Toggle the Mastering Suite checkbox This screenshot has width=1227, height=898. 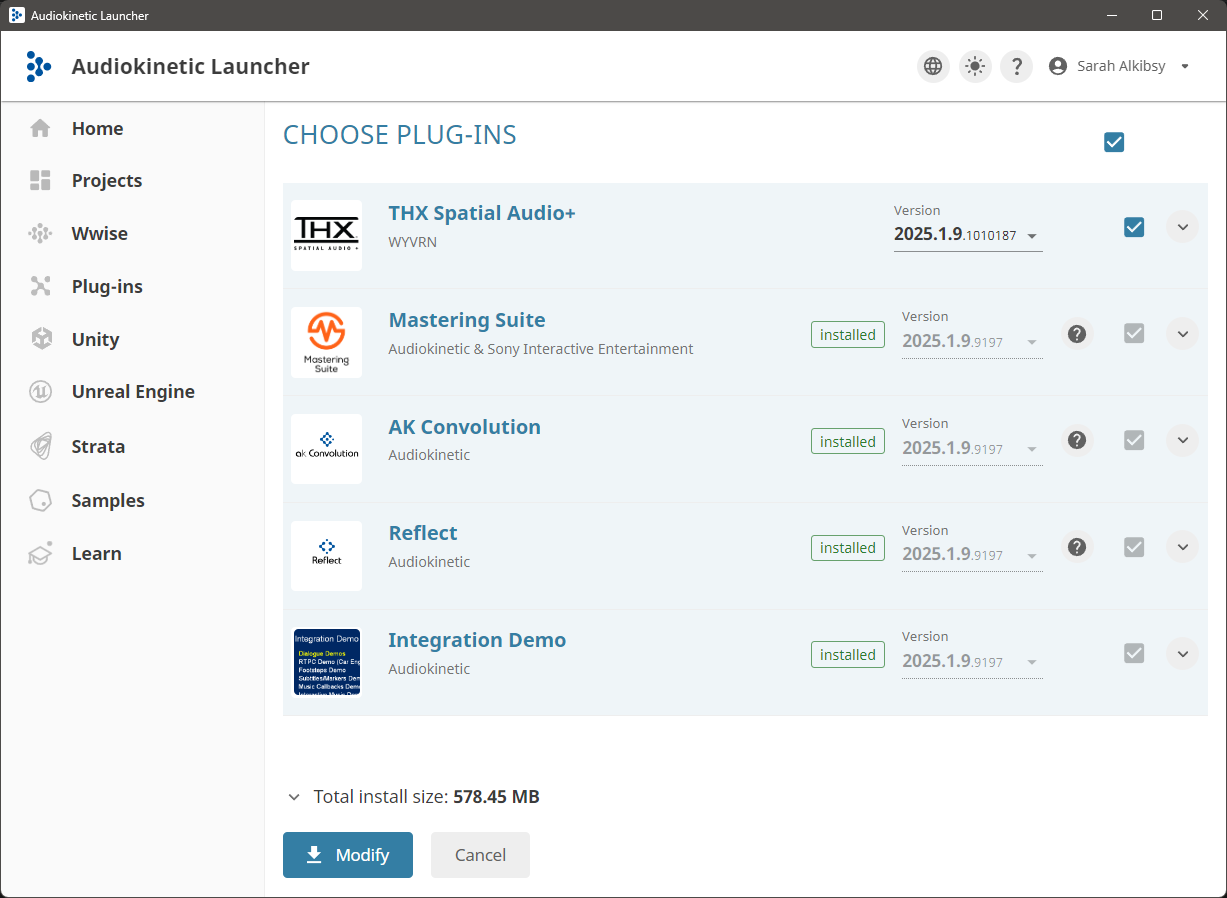[1134, 333]
